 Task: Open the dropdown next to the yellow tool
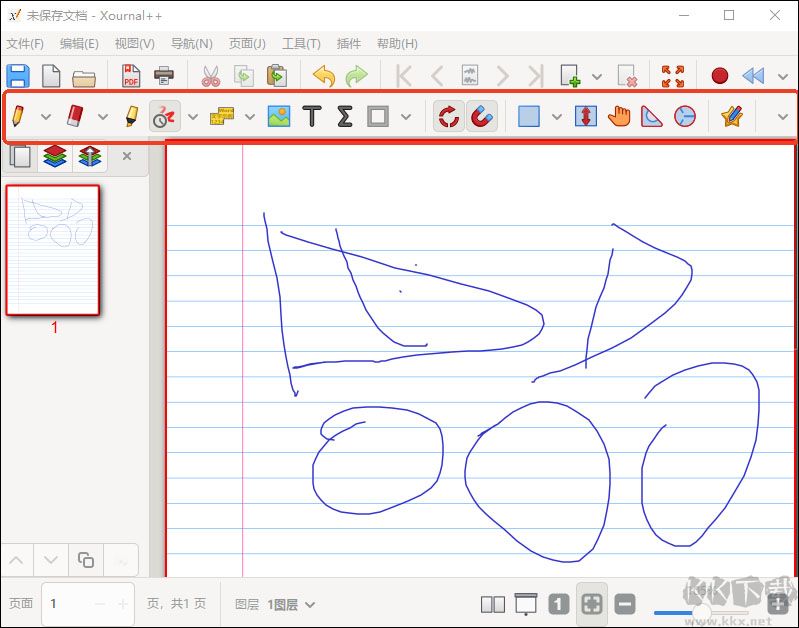[250, 117]
